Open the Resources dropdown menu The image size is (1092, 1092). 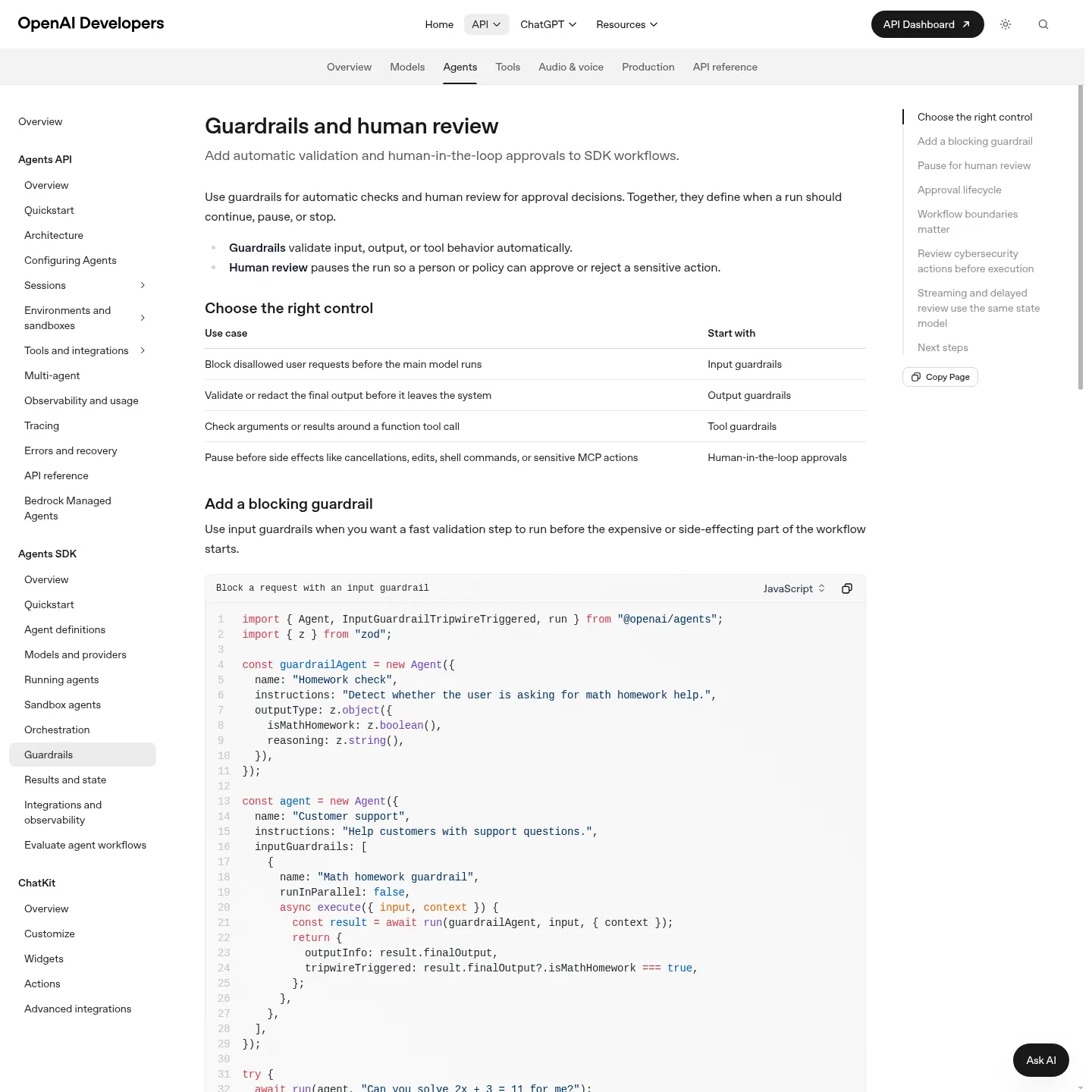coord(627,24)
